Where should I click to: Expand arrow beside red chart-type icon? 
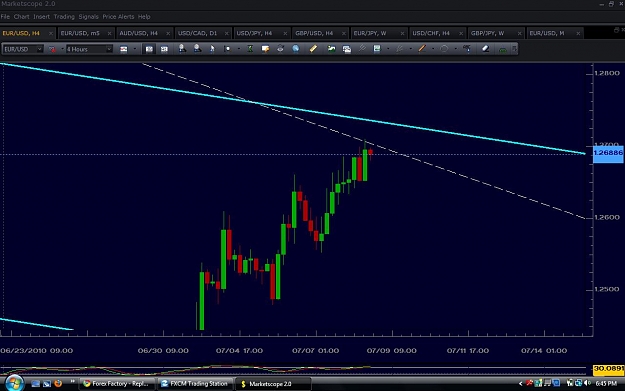tap(62, 49)
